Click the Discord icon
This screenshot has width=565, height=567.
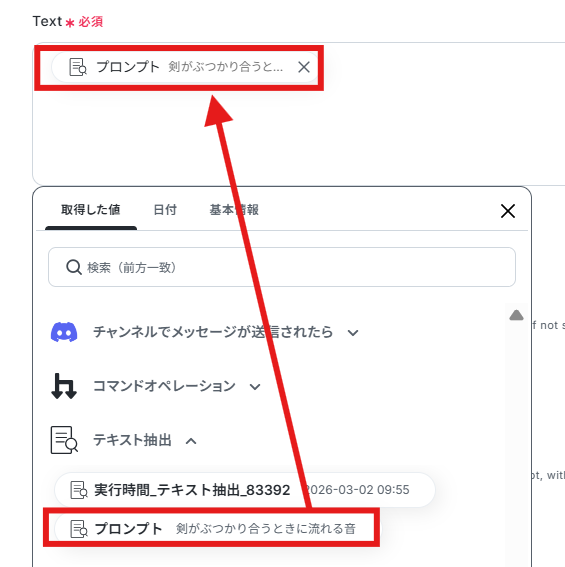click(x=64, y=332)
